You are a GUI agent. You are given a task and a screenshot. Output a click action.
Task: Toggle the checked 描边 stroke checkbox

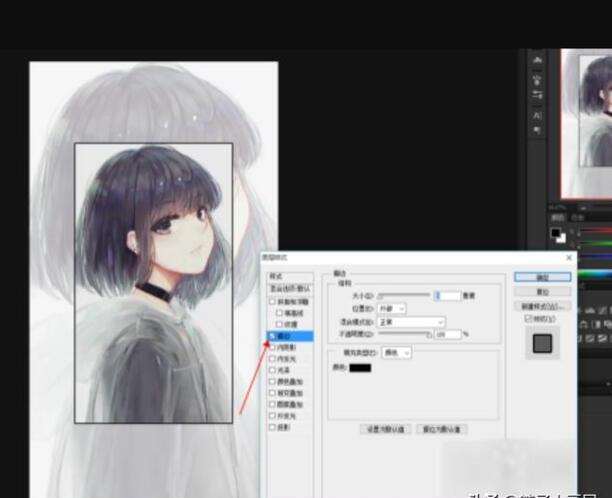[x=272, y=336]
